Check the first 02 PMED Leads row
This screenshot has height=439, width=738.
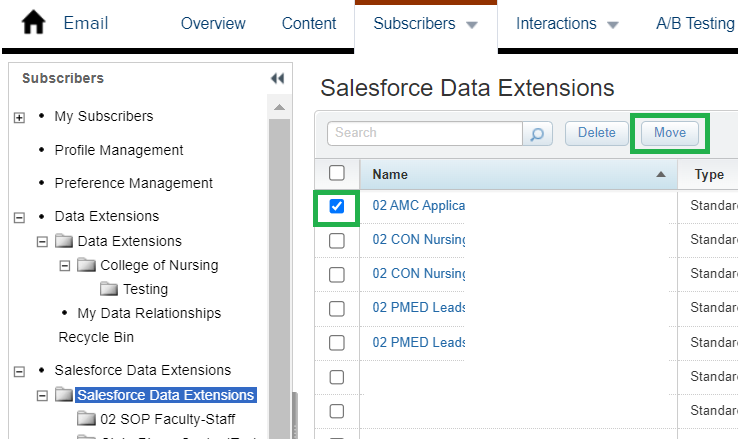337,309
